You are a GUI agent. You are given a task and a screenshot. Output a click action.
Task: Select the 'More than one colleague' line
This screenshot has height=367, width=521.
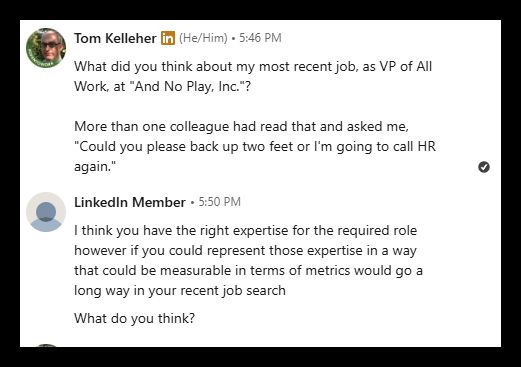pos(241,127)
